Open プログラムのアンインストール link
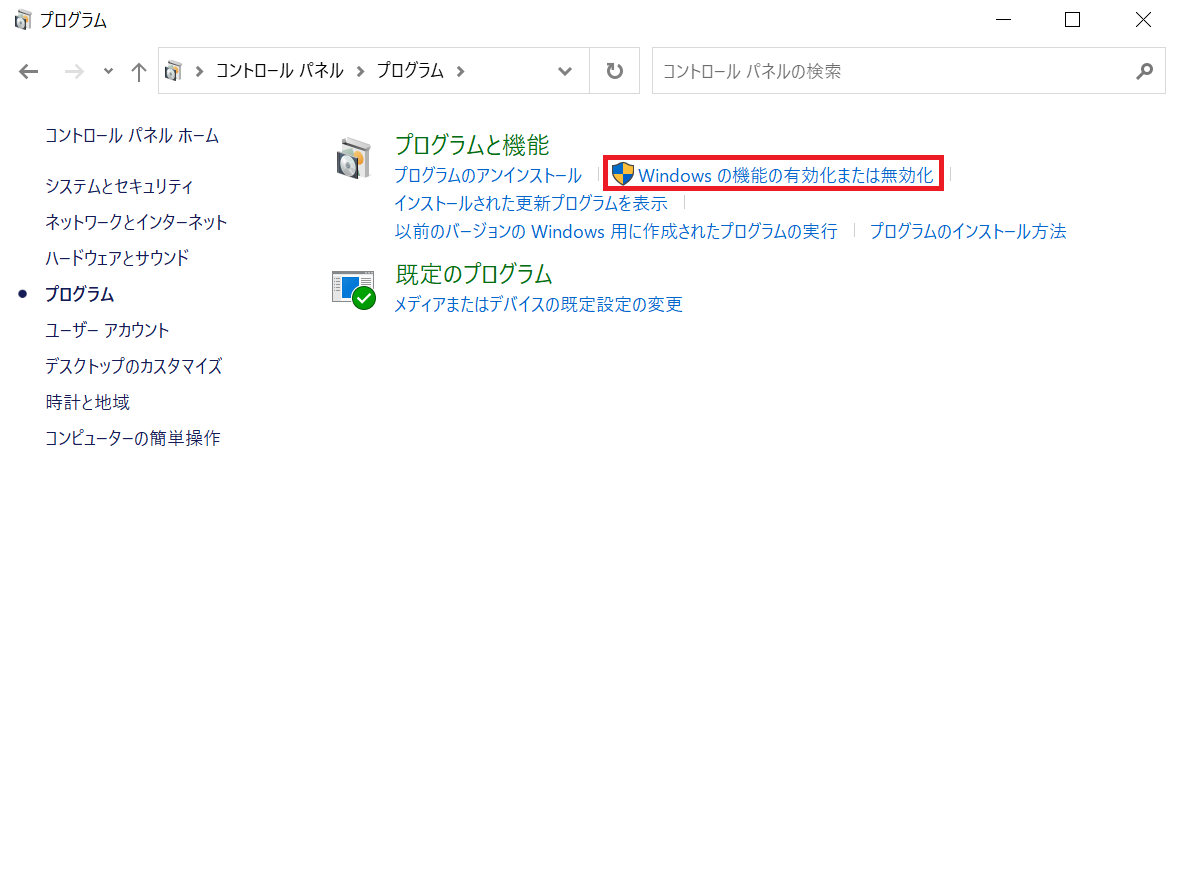This screenshot has width=1177, height=885. point(487,175)
